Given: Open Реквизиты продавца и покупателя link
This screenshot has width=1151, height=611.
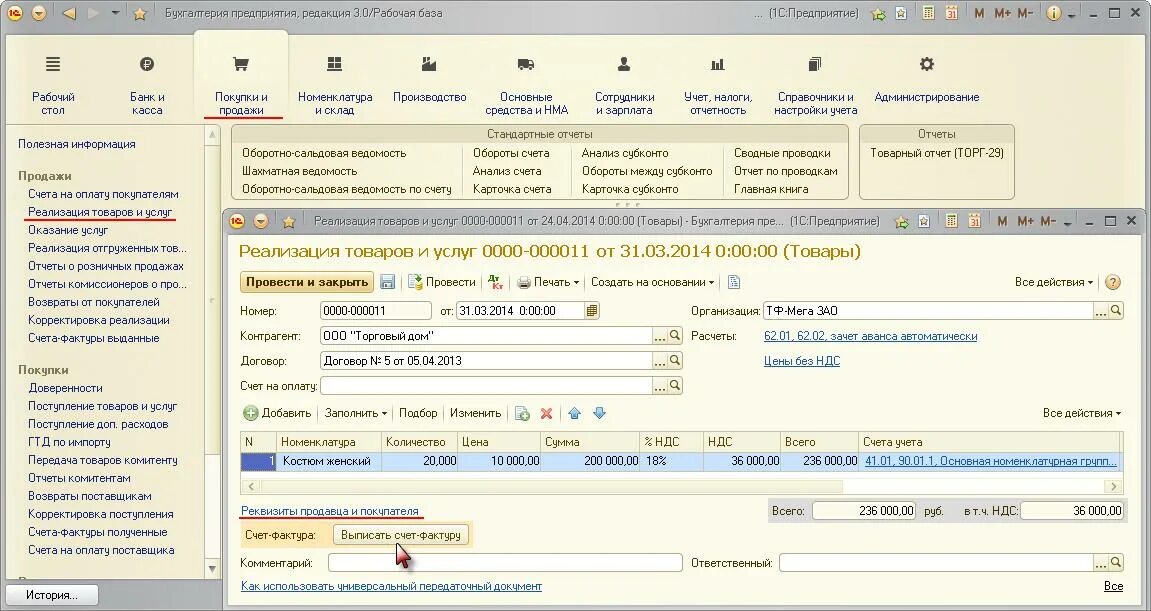Looking at the screenshot, I should 330,511.
